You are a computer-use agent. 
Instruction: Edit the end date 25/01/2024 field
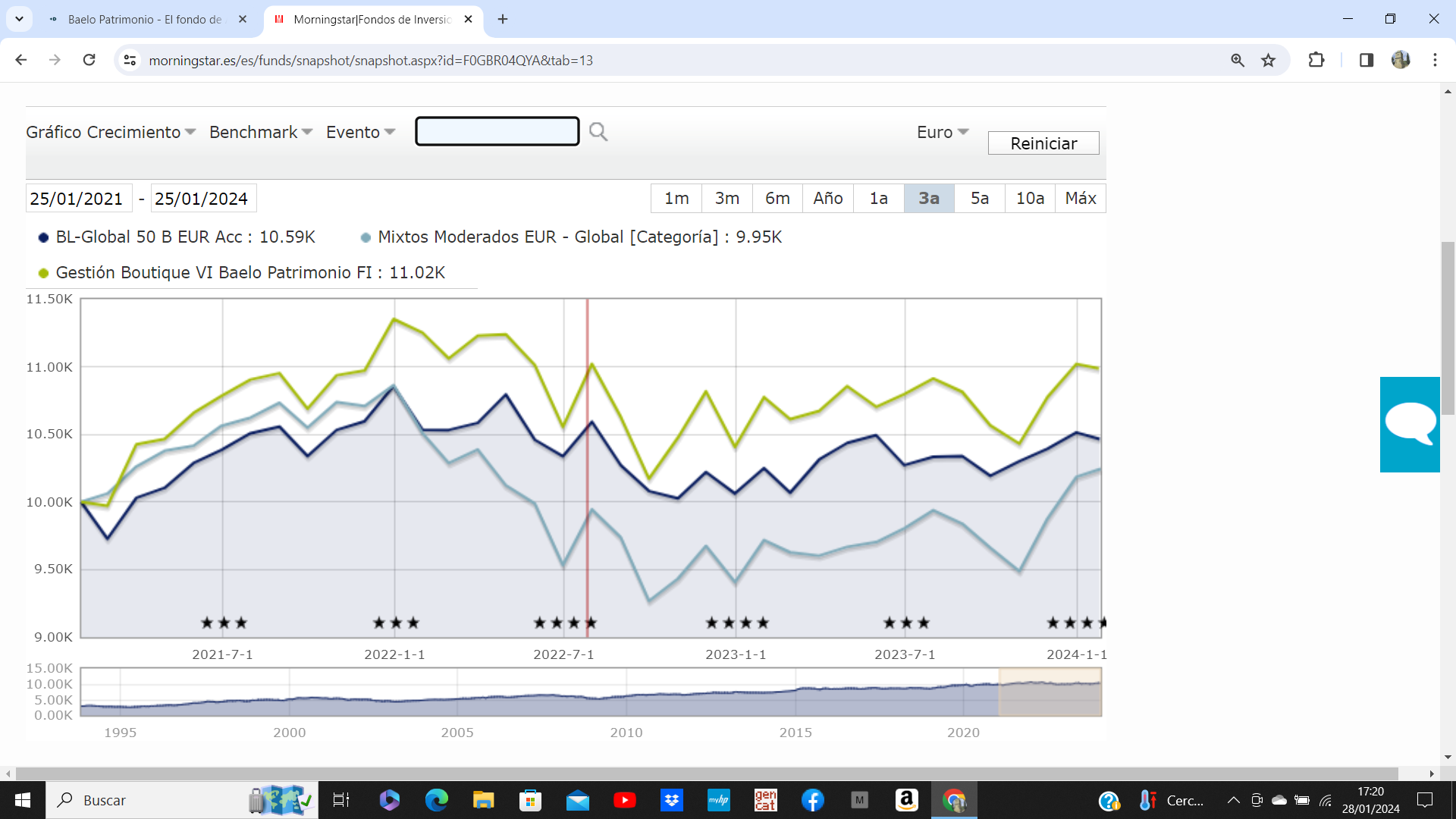203,198
